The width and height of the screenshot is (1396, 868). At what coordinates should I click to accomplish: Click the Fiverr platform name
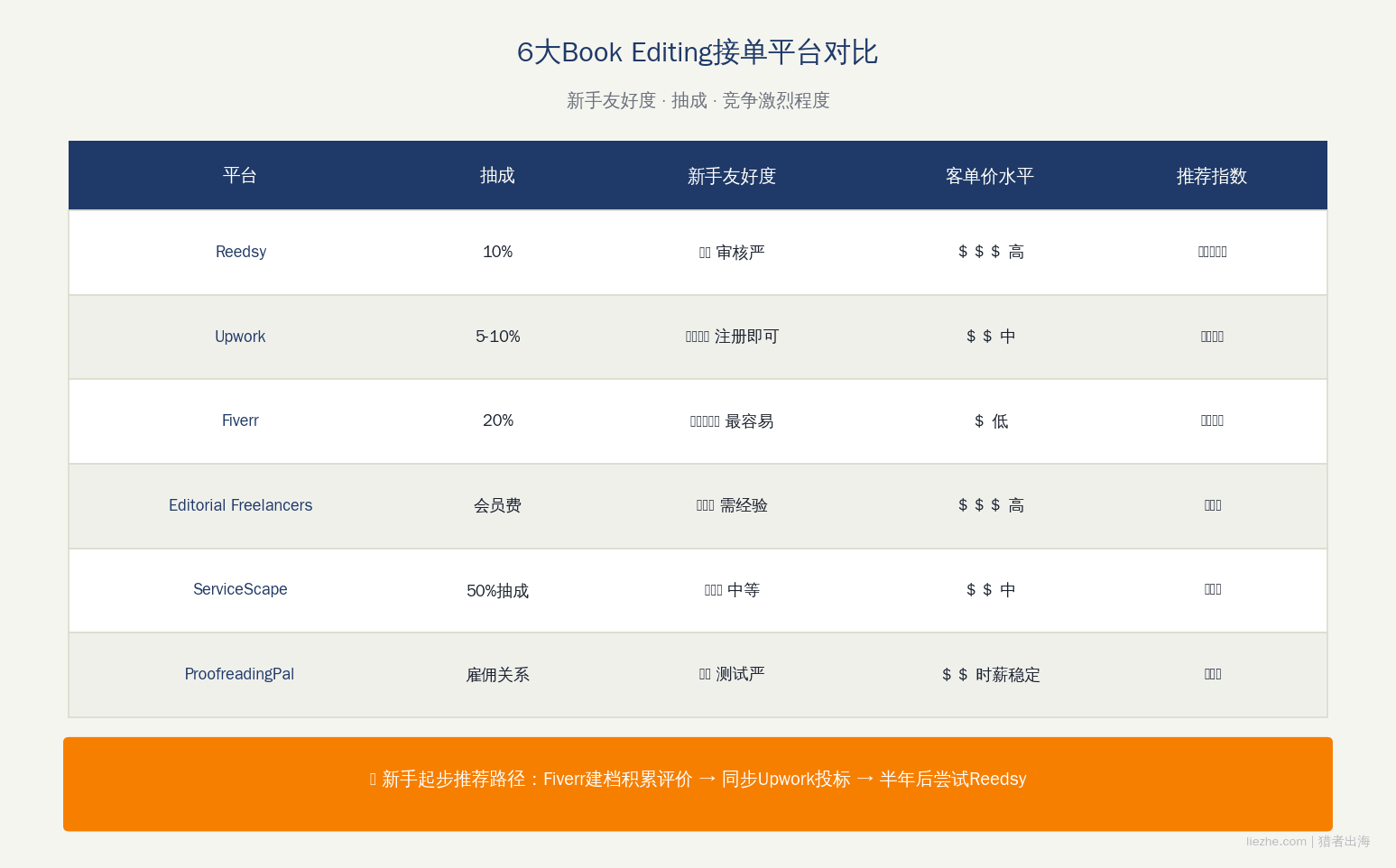click(240, 420)
